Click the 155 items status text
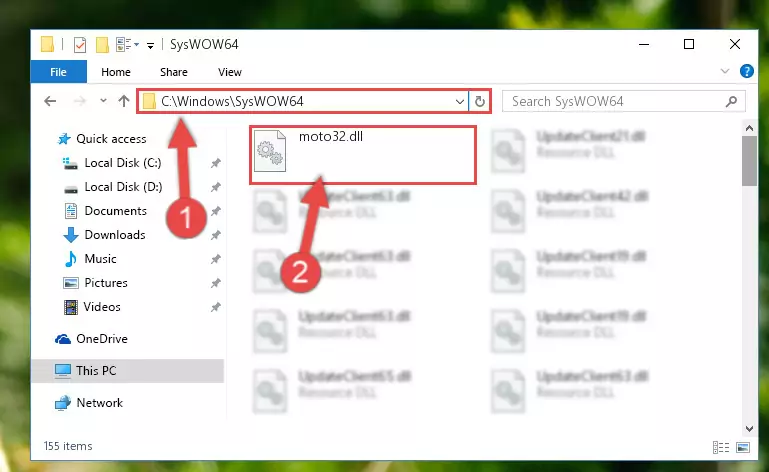Viewport: 769px width, 472px height. coord(68,446)
